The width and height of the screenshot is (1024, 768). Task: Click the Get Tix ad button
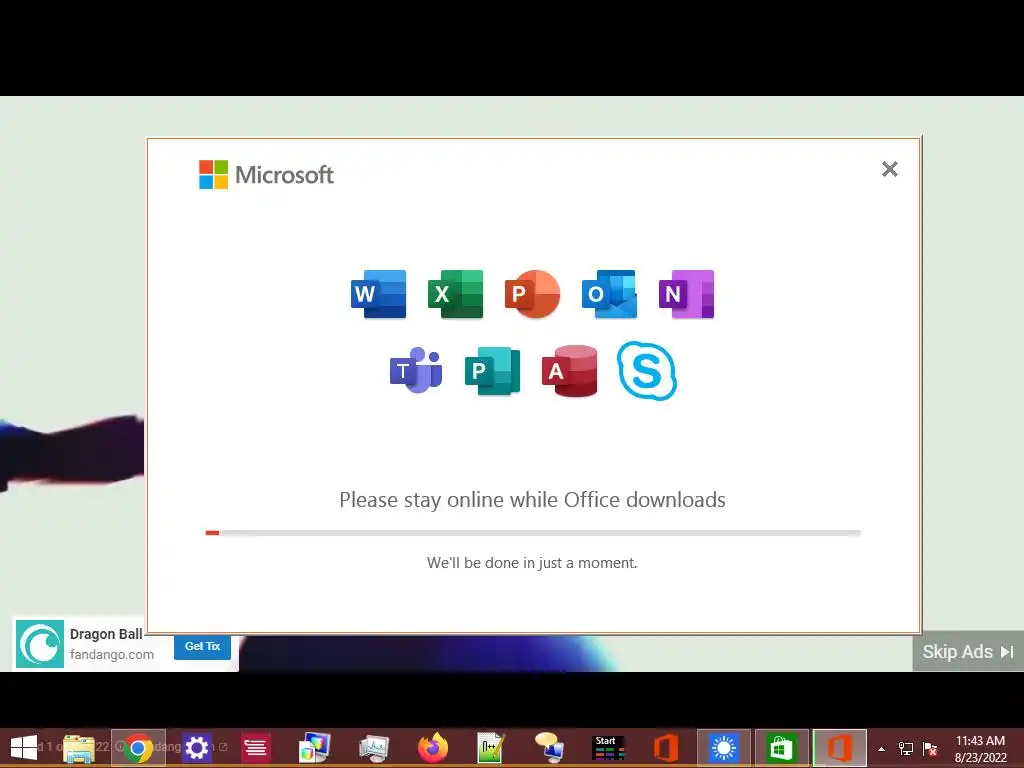point(202,646)
